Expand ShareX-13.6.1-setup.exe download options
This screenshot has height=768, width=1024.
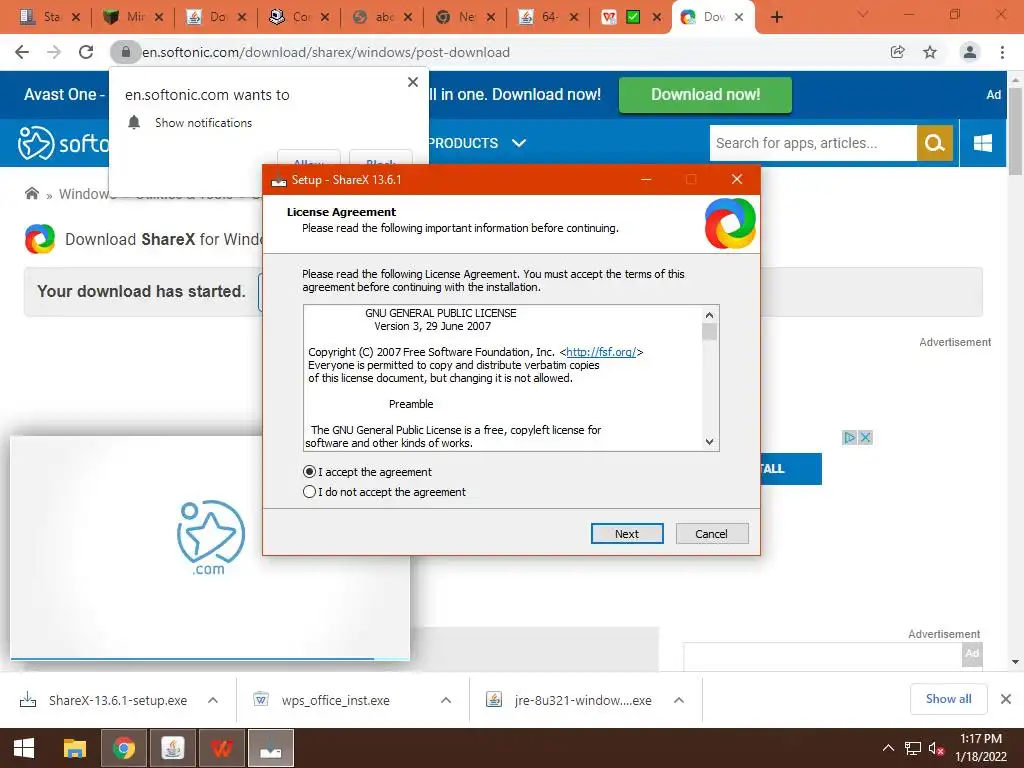pyautogui.click(x=212, y=700)
